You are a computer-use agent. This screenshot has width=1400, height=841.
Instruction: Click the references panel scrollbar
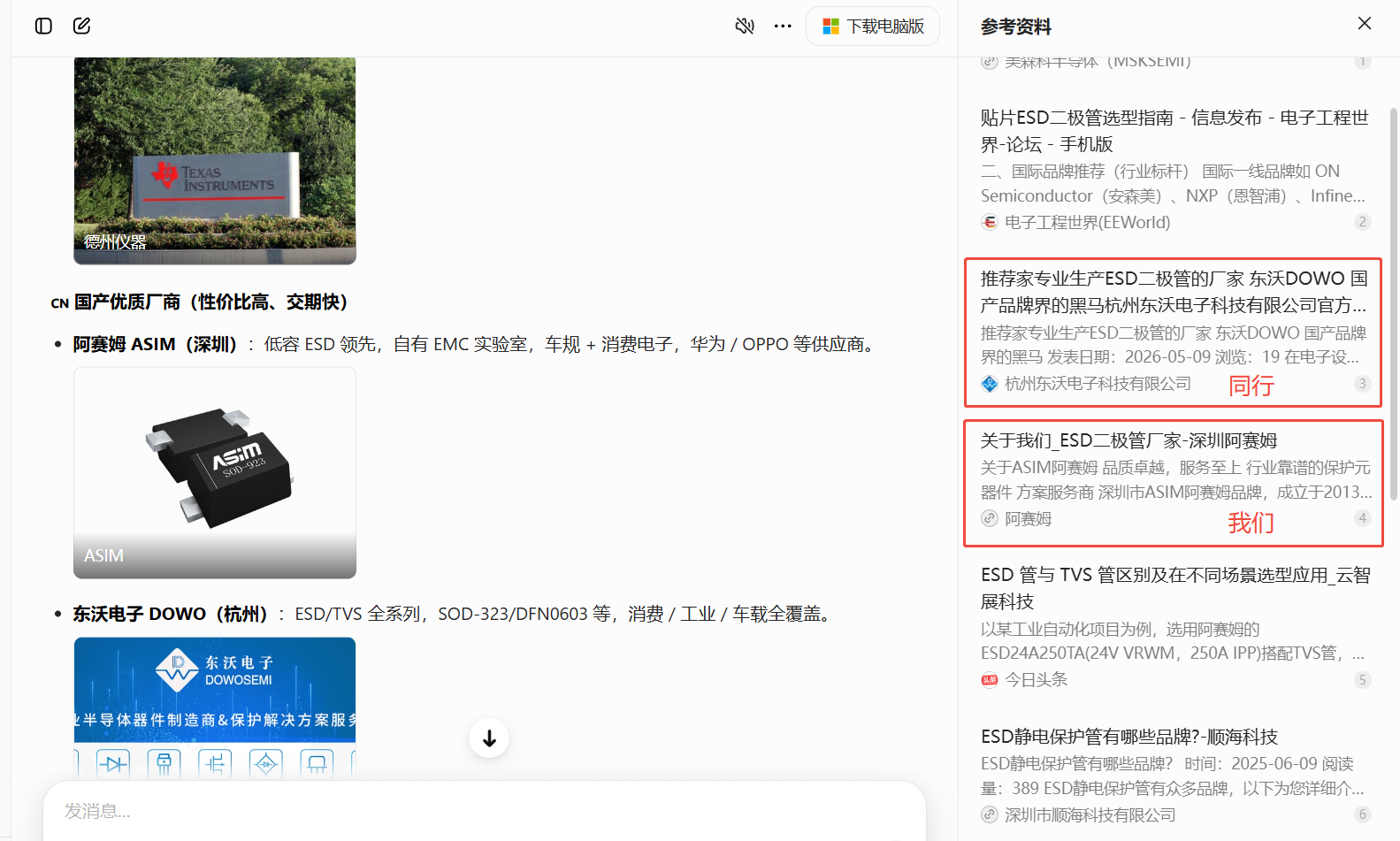click(x=1395, y=304)
